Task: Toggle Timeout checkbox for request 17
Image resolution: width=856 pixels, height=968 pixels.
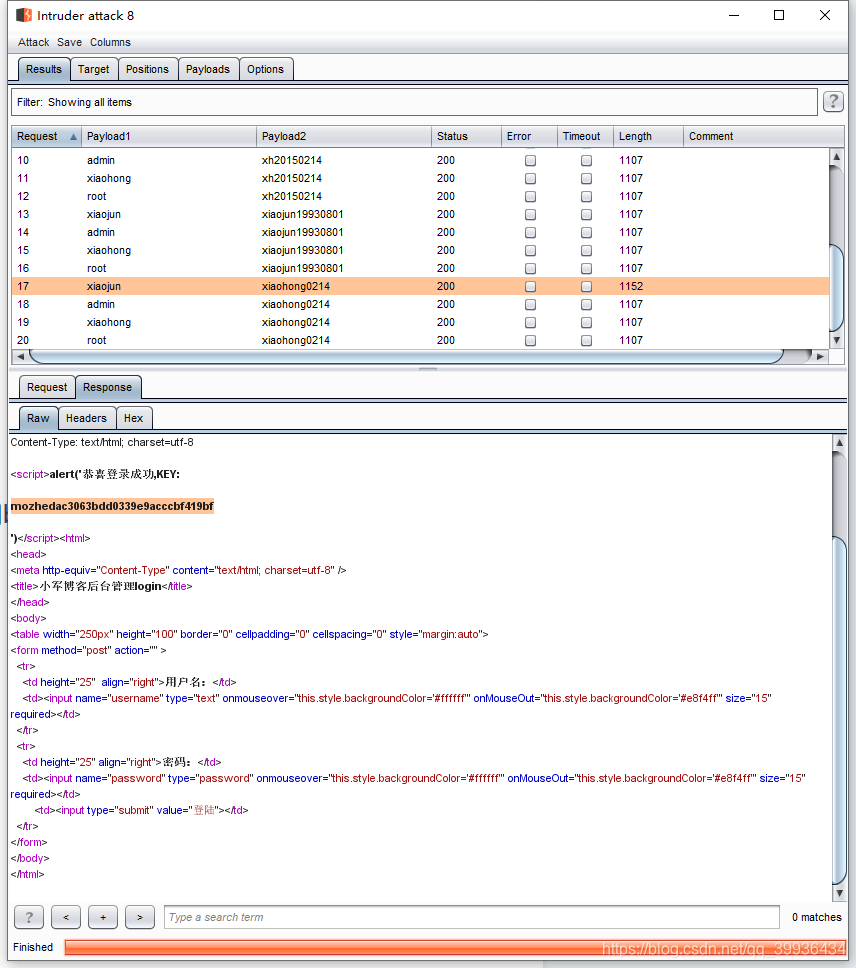Action: coord(586,286)
